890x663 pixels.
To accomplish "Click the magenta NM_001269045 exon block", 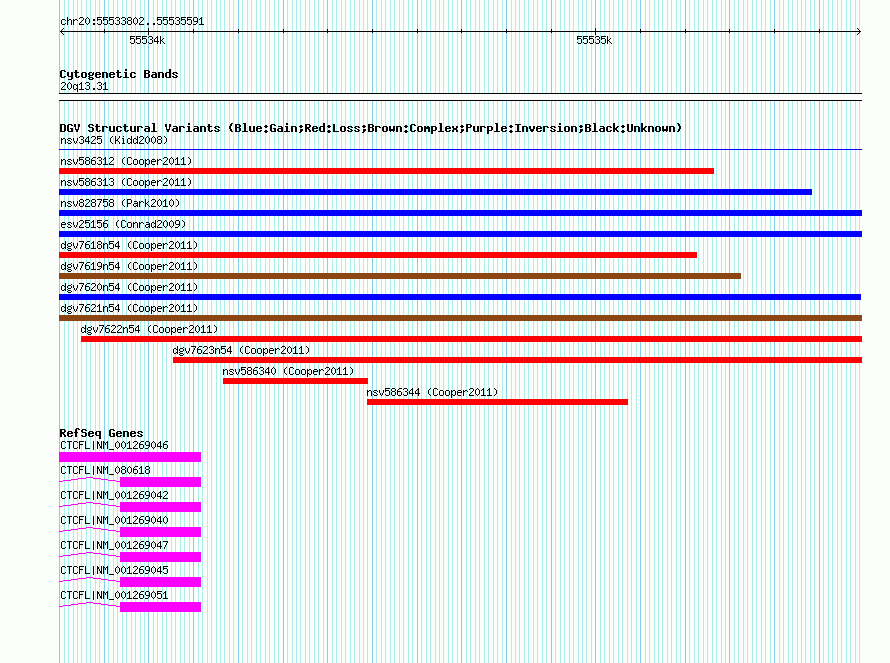I will click(x=161, y=582).
